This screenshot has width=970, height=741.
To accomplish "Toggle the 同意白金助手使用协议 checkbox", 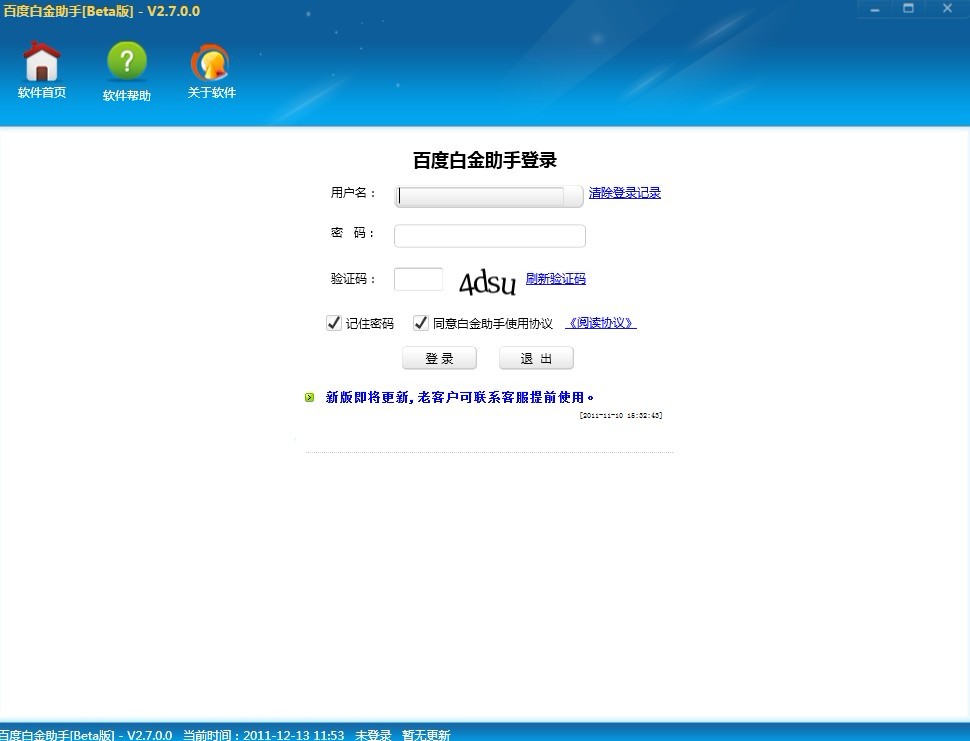I will (421, 323).
